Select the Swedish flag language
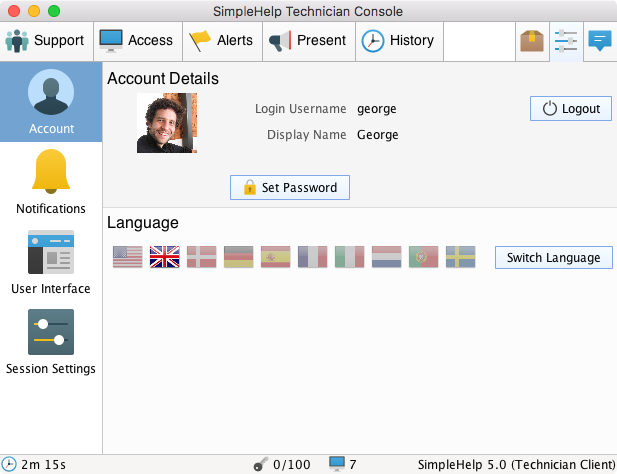The height and width of the screenshot is (474, 617). point(460,257)
